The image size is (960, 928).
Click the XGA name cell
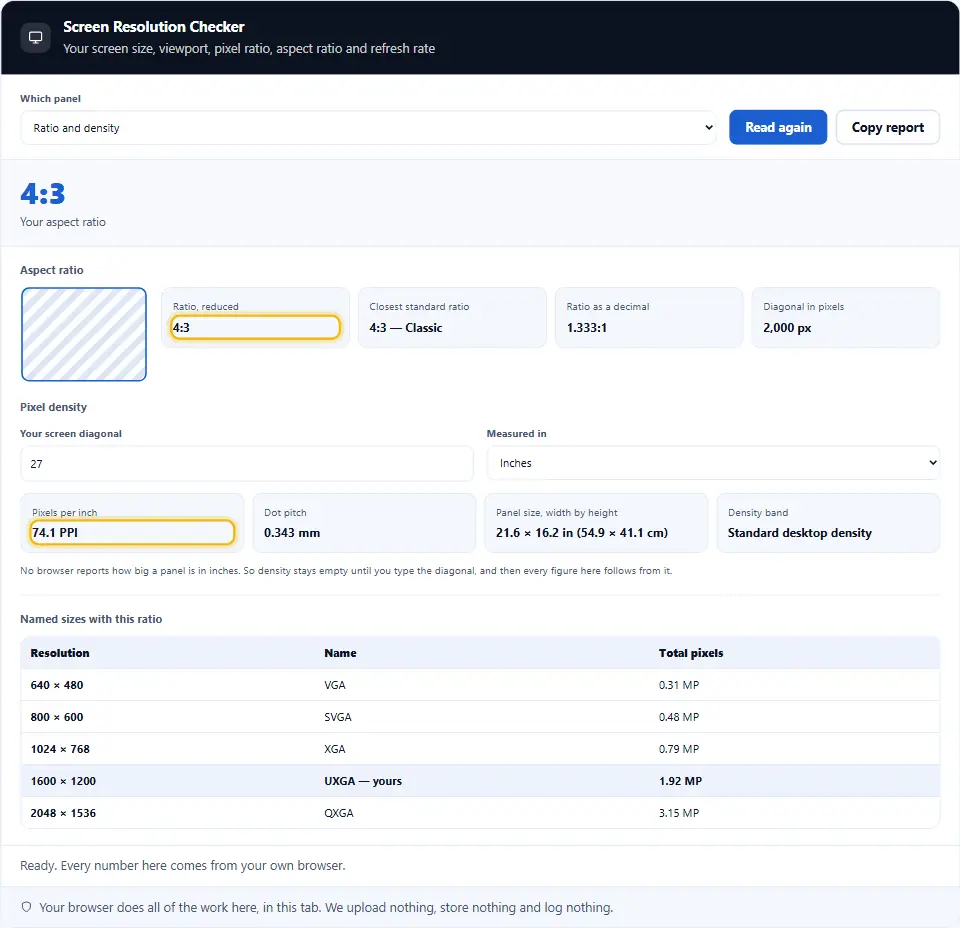(x=335, y=749)
